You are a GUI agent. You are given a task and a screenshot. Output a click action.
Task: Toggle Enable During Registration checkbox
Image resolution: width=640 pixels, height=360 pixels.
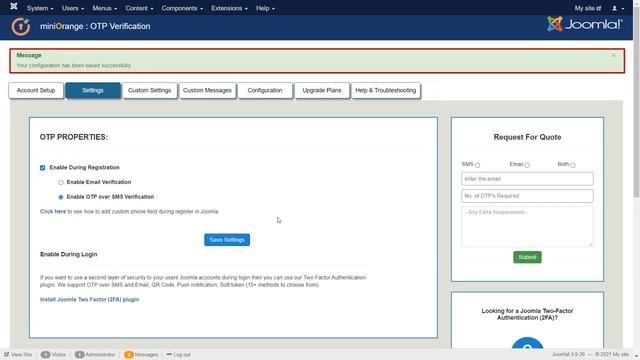(42, 168)
